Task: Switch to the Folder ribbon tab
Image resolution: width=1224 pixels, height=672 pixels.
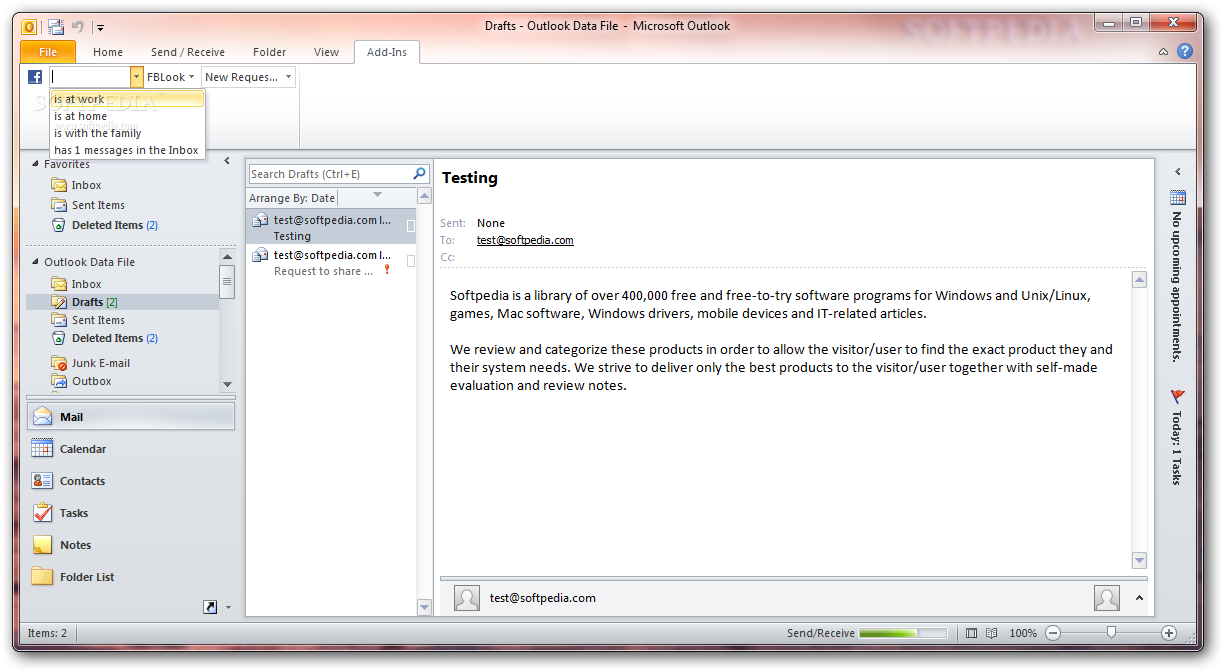Action: [x=269, y=52]
